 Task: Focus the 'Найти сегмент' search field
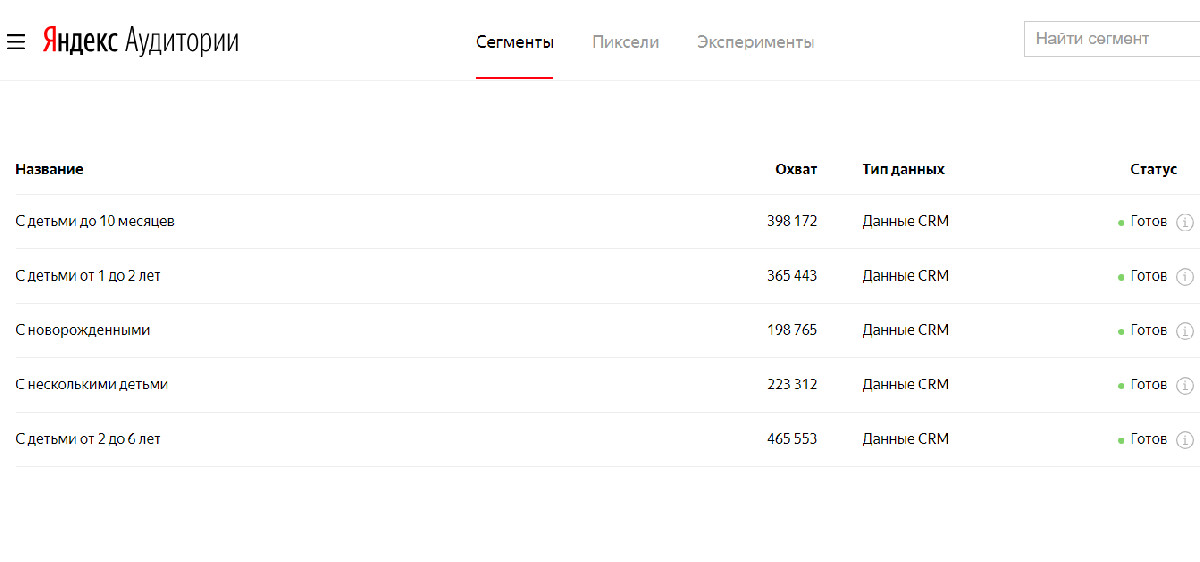(x=1110, y=39)
